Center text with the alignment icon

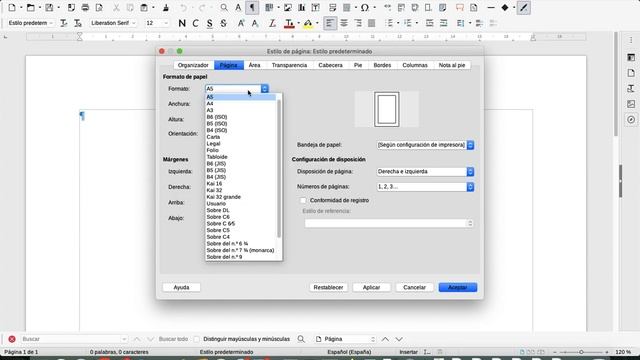click(344, 23)
